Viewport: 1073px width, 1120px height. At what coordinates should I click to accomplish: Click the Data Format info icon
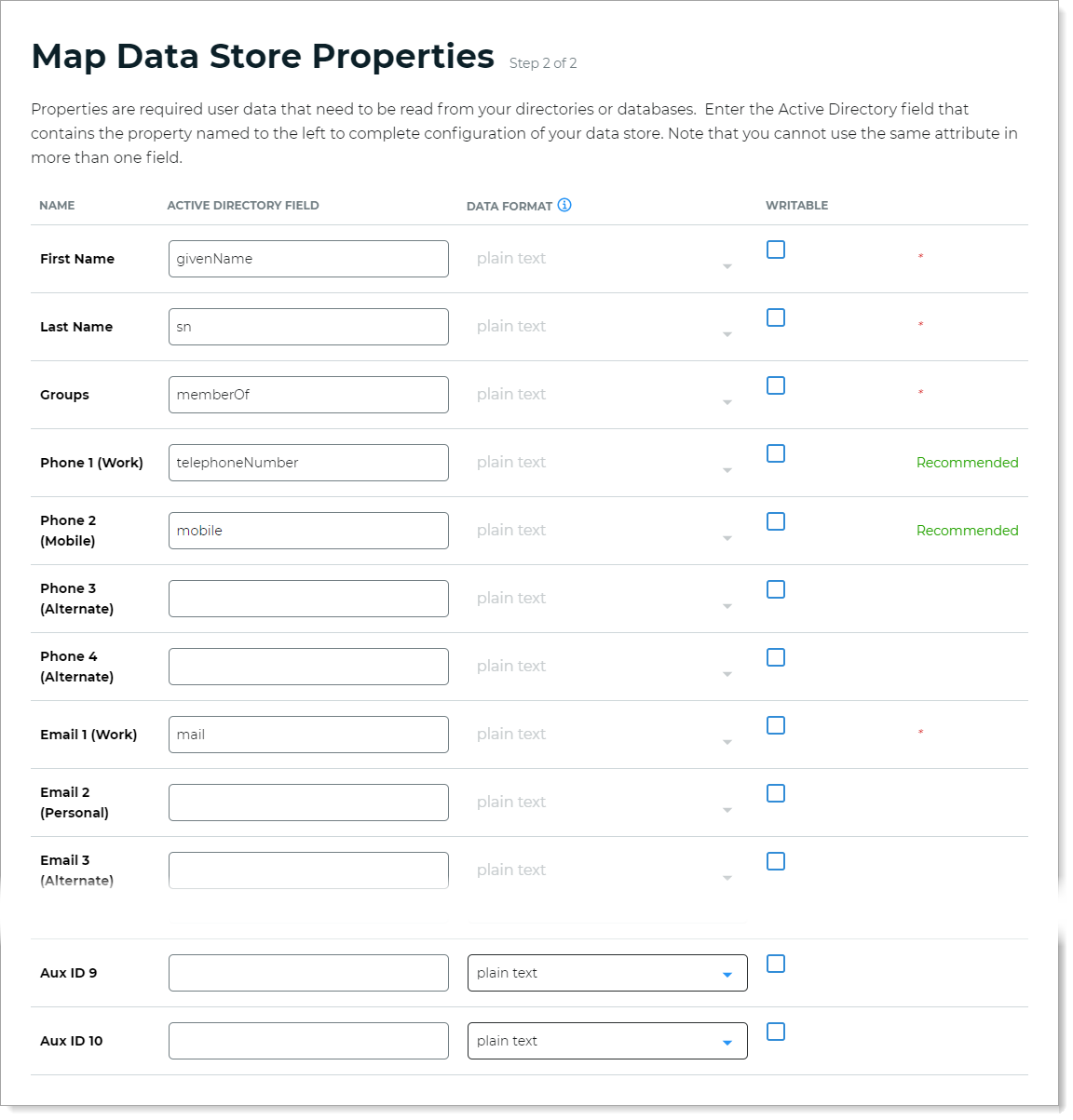[x=564, y=205]
